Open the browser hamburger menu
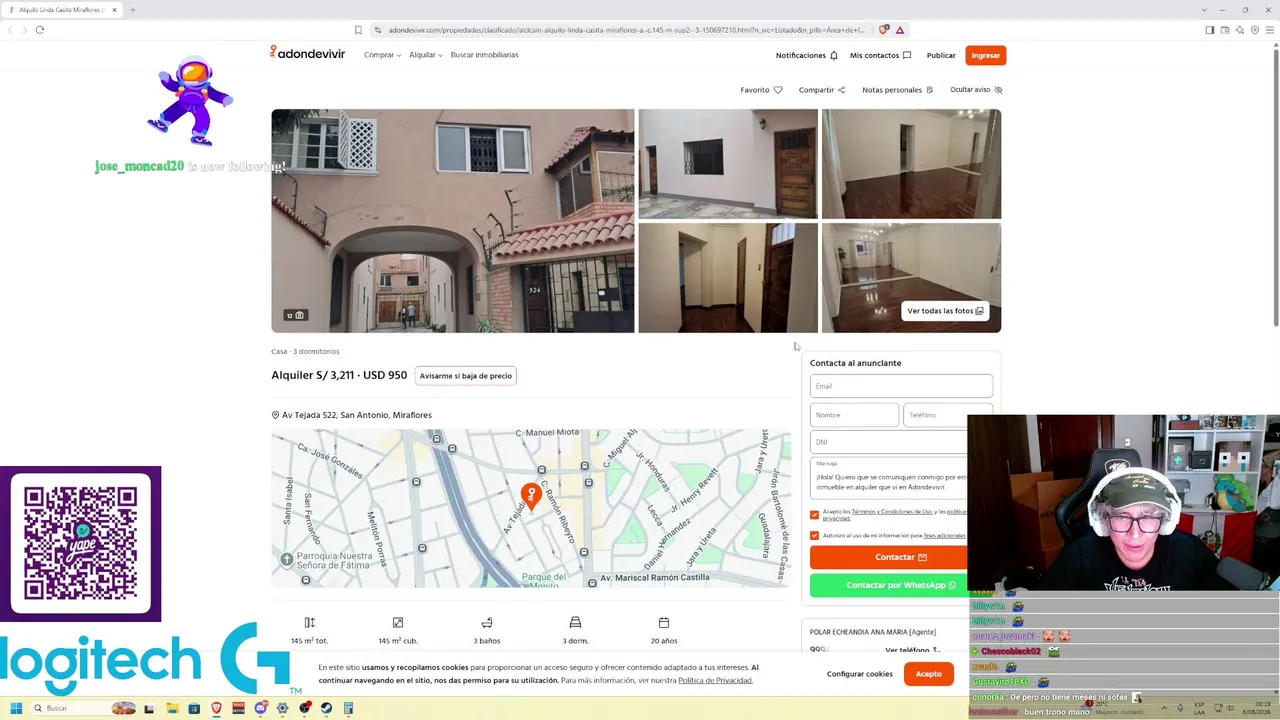 pos(1270,30)
